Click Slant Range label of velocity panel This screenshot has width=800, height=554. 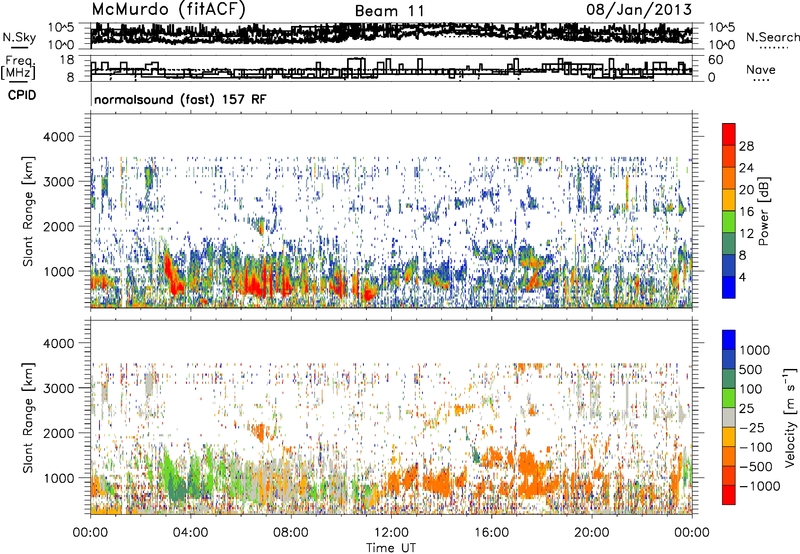coord(28,418)
